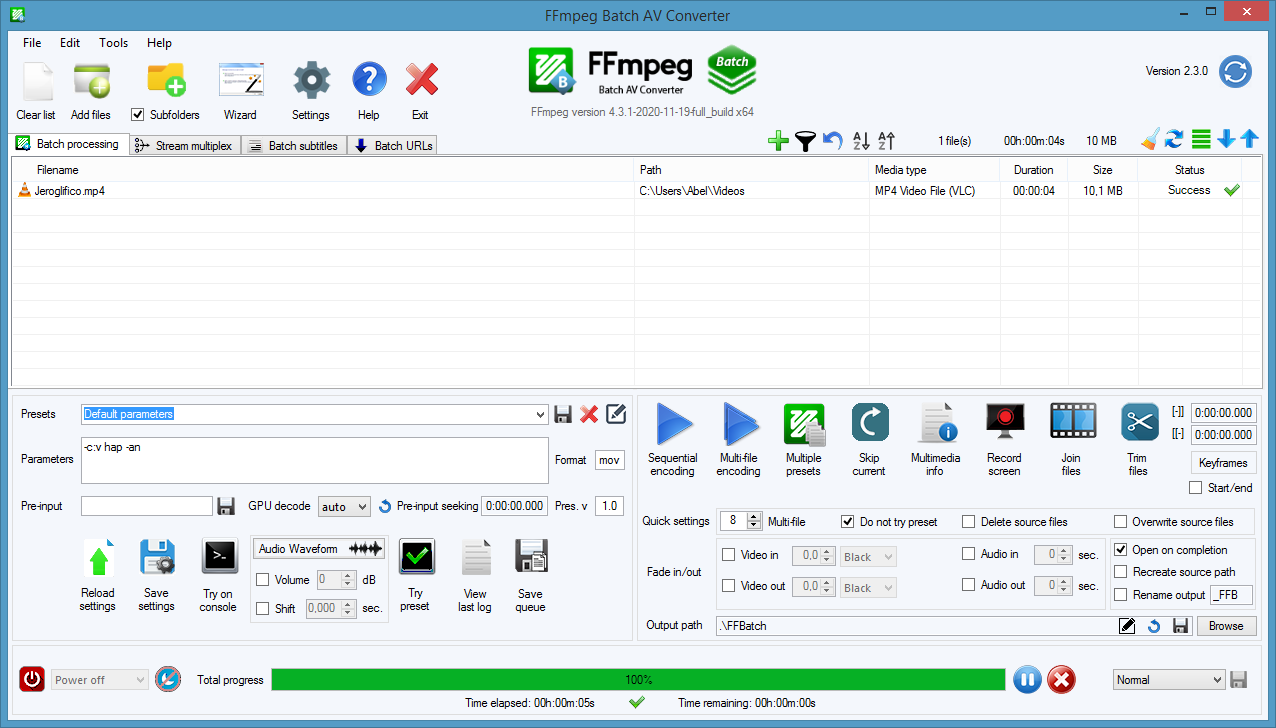The height and width of the screenshot is (728, 1276).
Task: Switch to Stream multiplex tab
Action: [185, 146]
